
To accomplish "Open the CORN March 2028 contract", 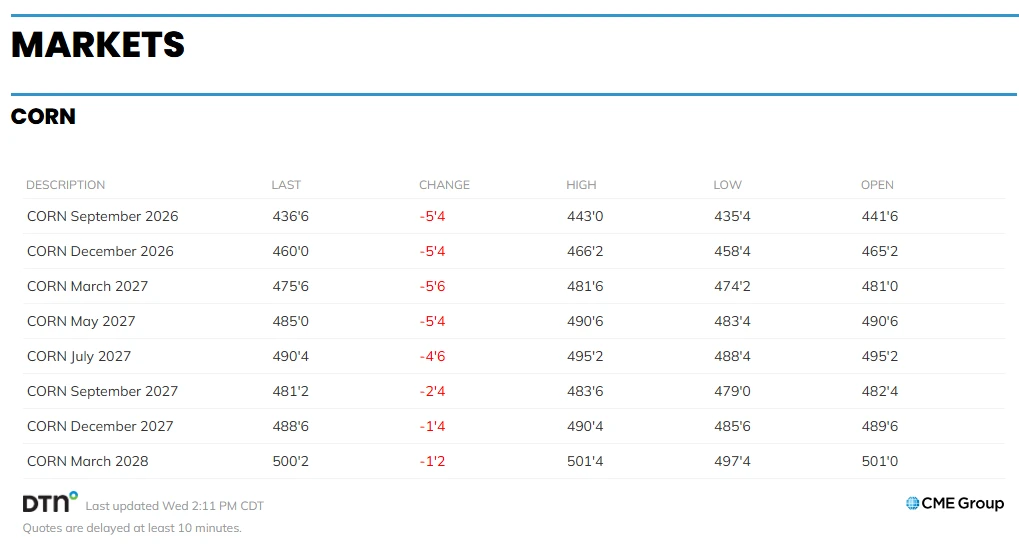I will (x=88, y=462).
